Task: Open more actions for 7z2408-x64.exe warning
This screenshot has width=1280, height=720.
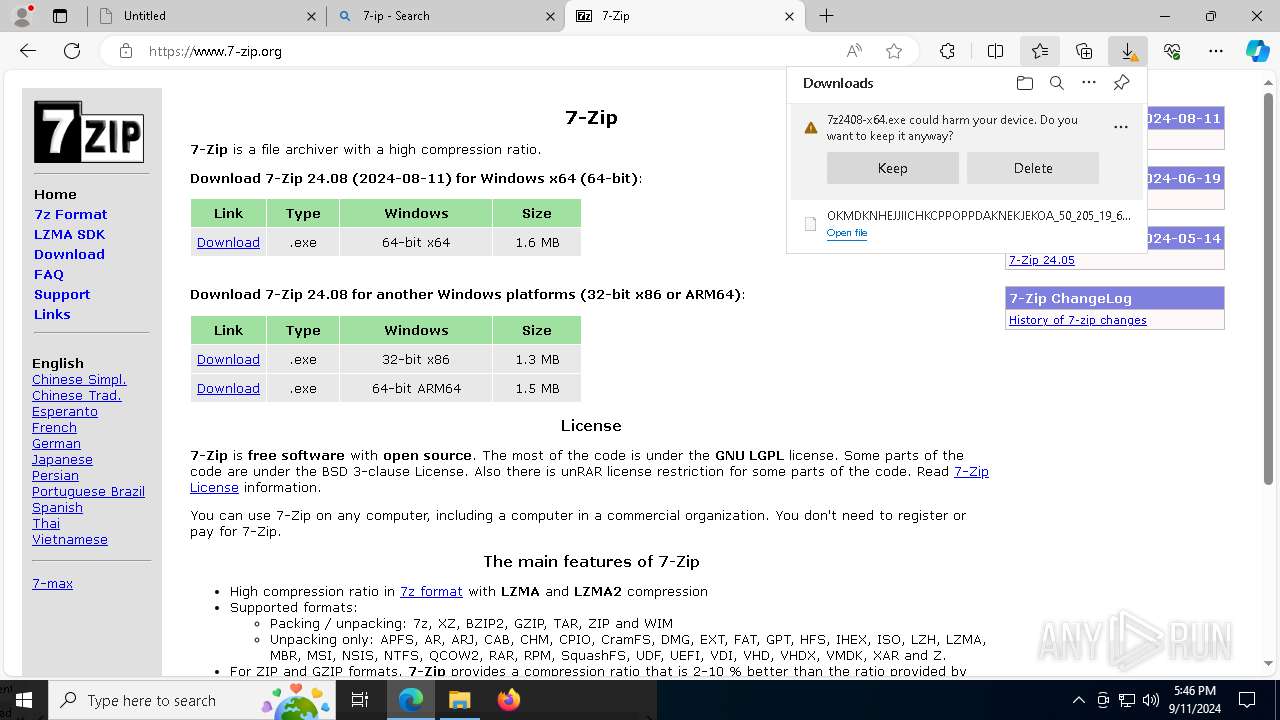Action: coord(1121,127)
